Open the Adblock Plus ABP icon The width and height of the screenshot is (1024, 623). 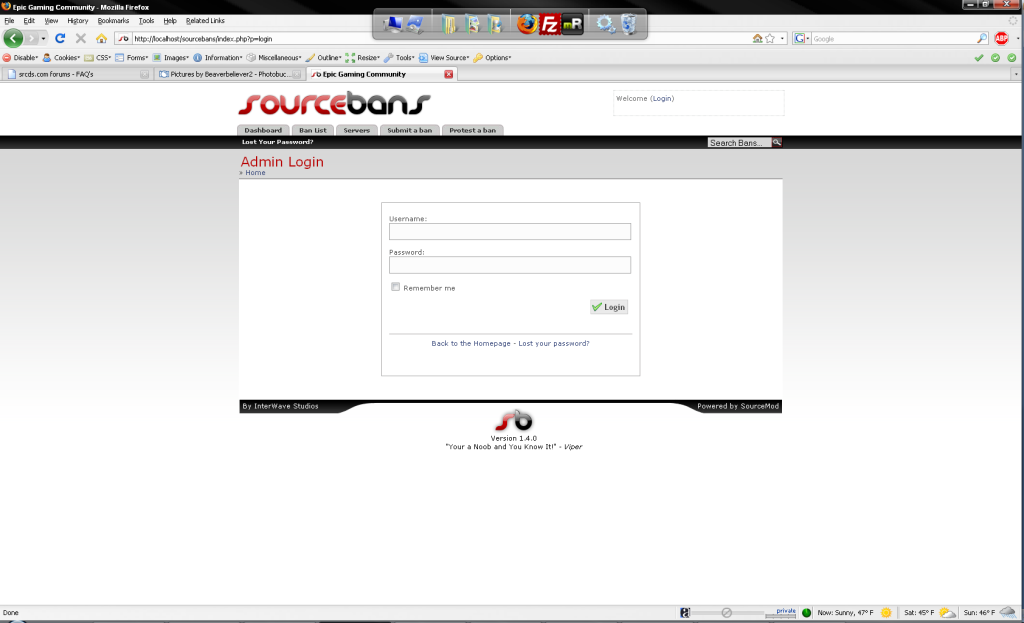pyautogui.click(x=1001, y=39)
